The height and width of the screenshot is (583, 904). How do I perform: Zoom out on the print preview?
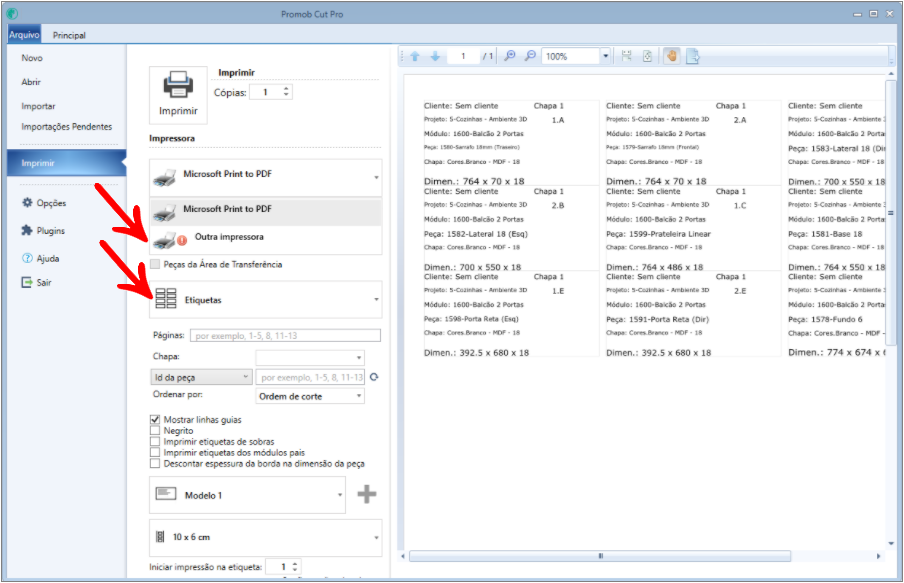pos(530,56)
